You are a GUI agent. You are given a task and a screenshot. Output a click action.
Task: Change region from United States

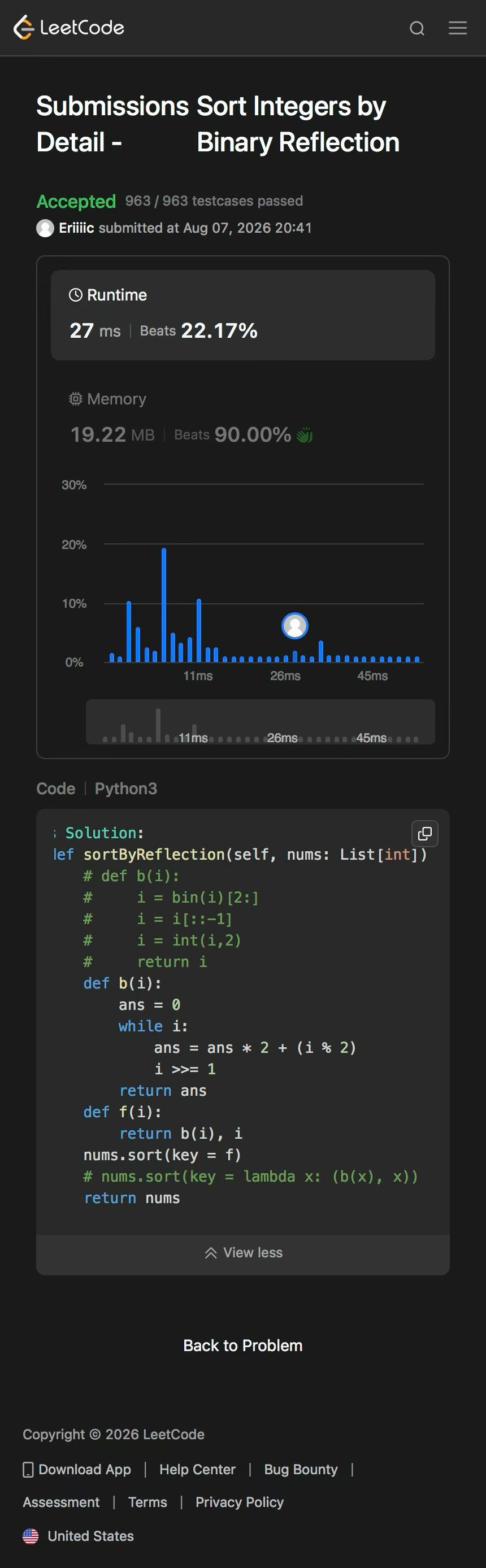click(x=91, y=1536)
